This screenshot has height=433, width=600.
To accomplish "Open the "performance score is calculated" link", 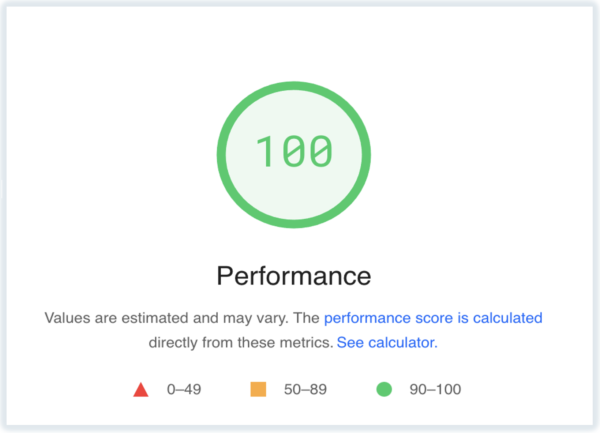I will (433, 318).
